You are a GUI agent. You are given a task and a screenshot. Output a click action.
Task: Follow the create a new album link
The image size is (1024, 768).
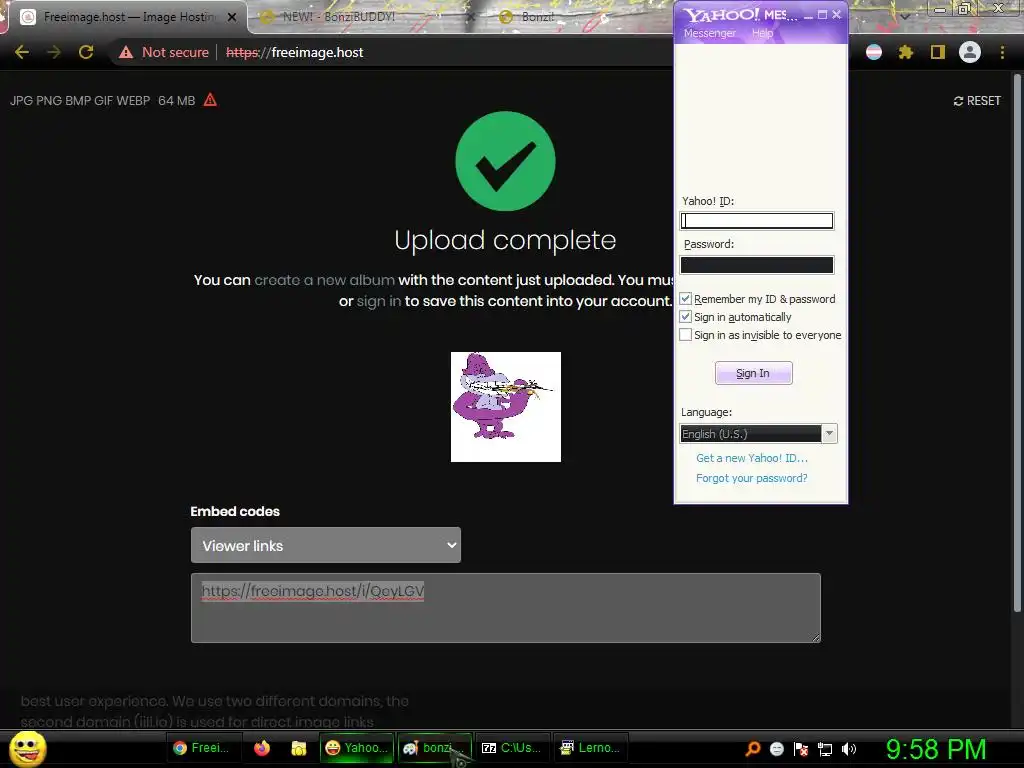pyautogui.click(x=325, y=280)
